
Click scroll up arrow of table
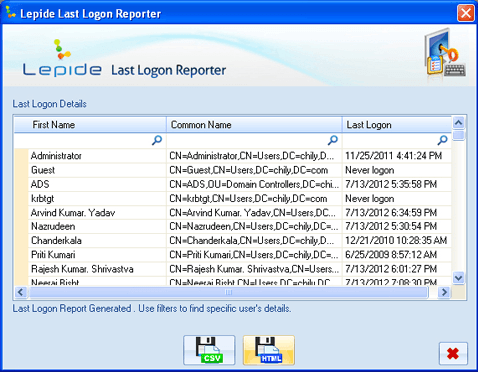459,123
